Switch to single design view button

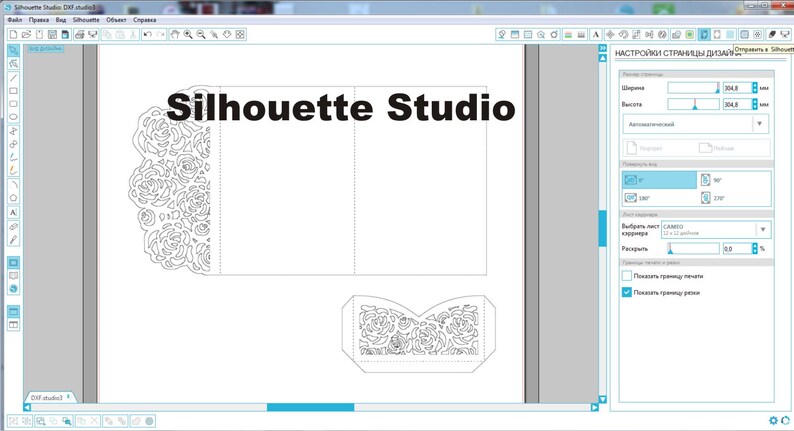14,311
